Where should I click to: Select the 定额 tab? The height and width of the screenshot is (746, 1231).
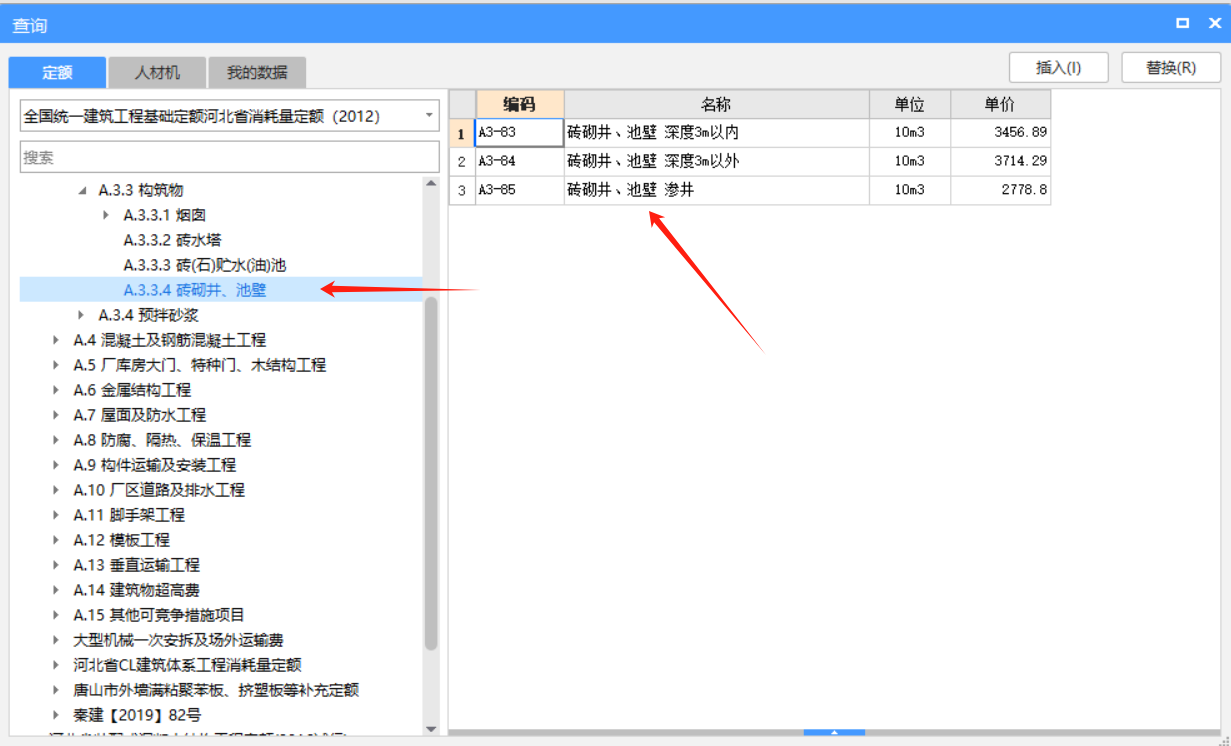click(56, 72)
